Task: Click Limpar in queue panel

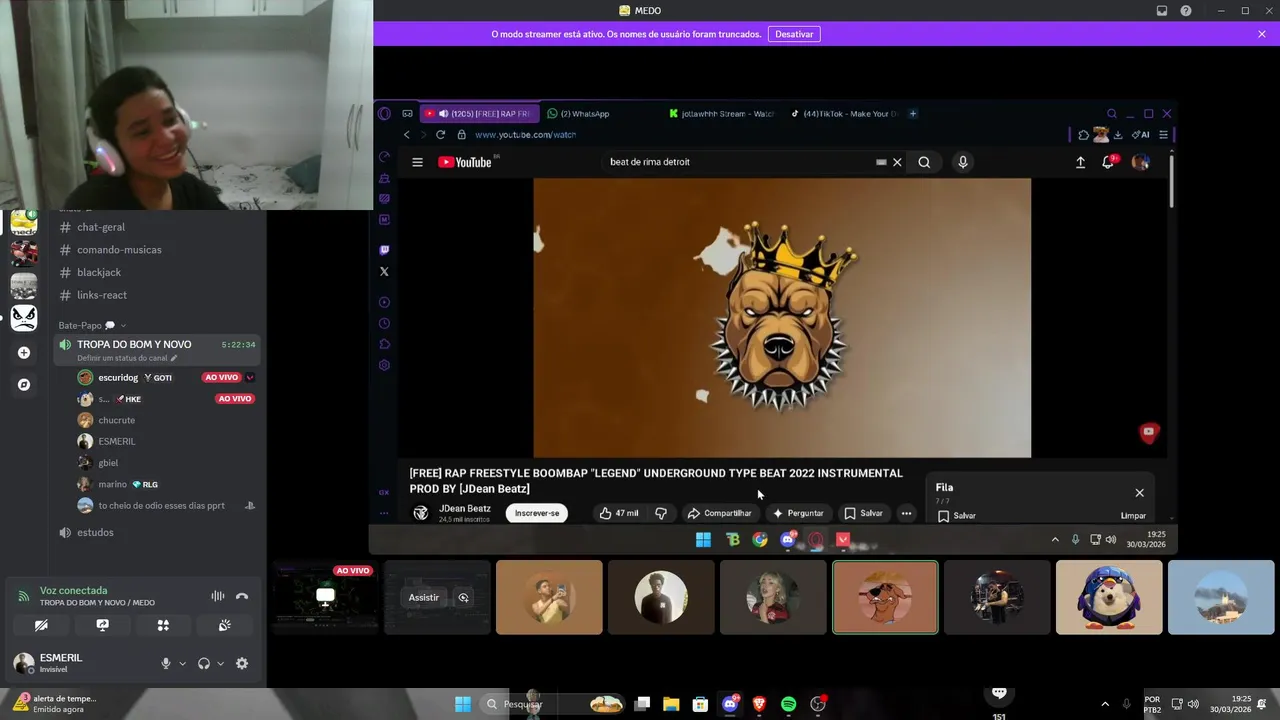Action: point(1133,516)
